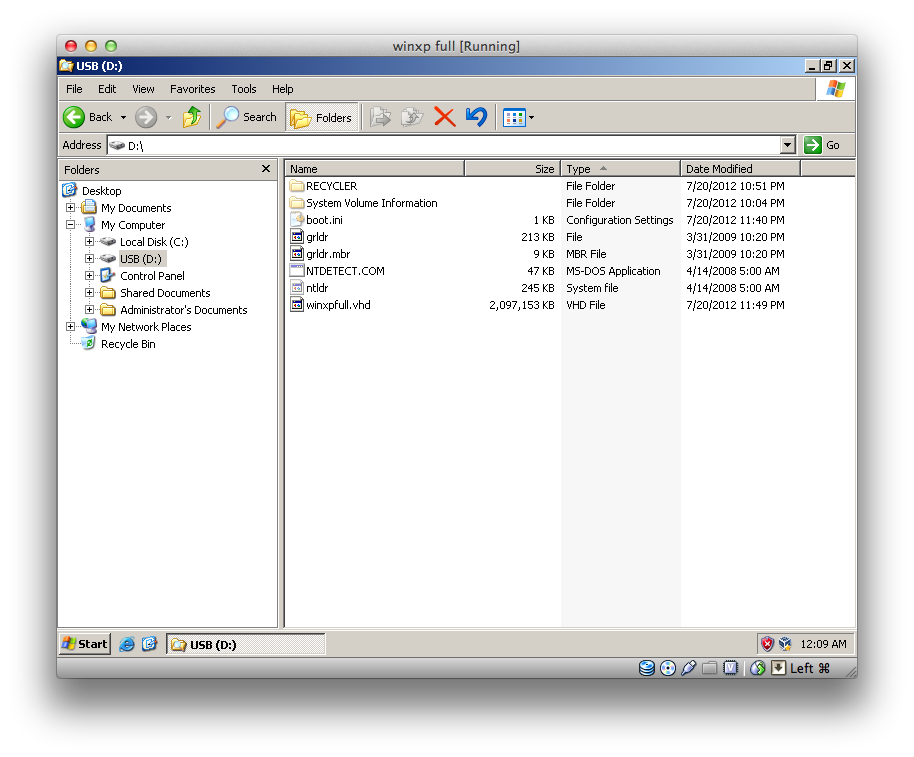Open the Favorites menu

(x=192, y=89)
